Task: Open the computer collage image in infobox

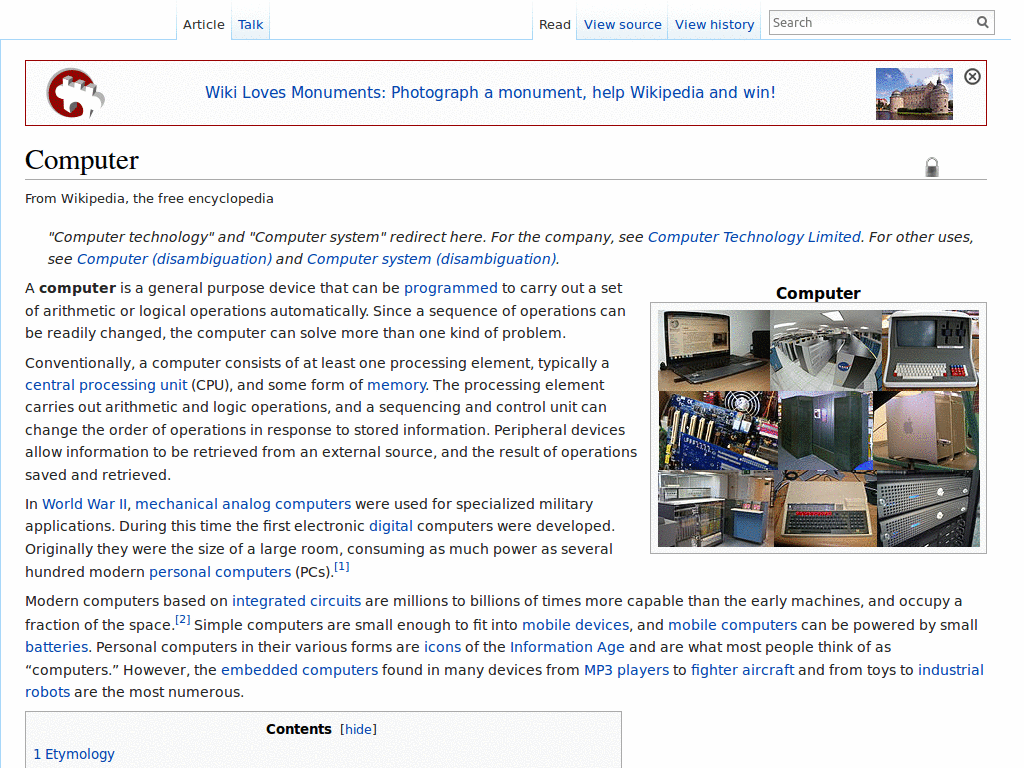Action: coord(818,428)
